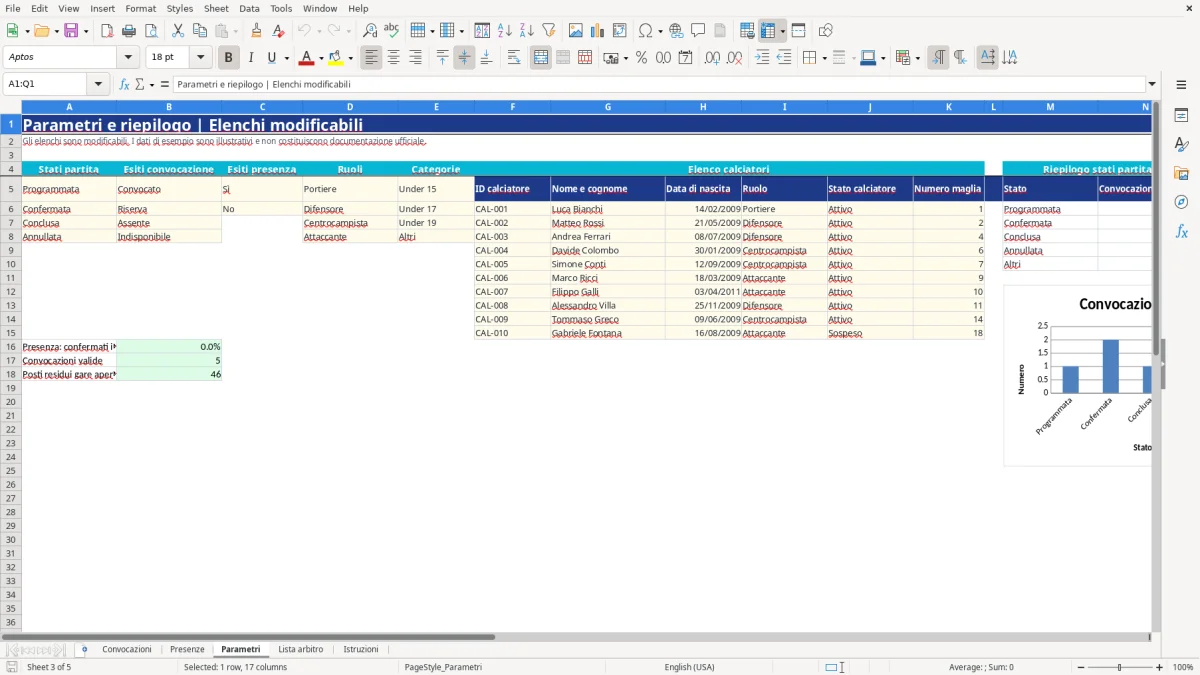Open the Styles menu
Image resolution: width=1200 pixels, height=675 pixels.
tap(180, 8)
